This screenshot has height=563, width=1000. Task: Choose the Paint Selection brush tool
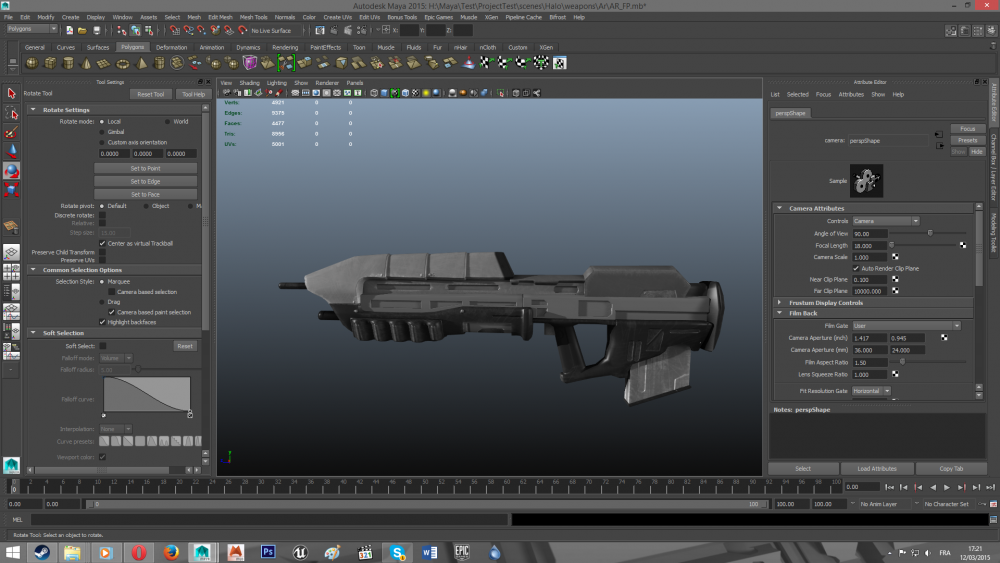pos(12,131)
